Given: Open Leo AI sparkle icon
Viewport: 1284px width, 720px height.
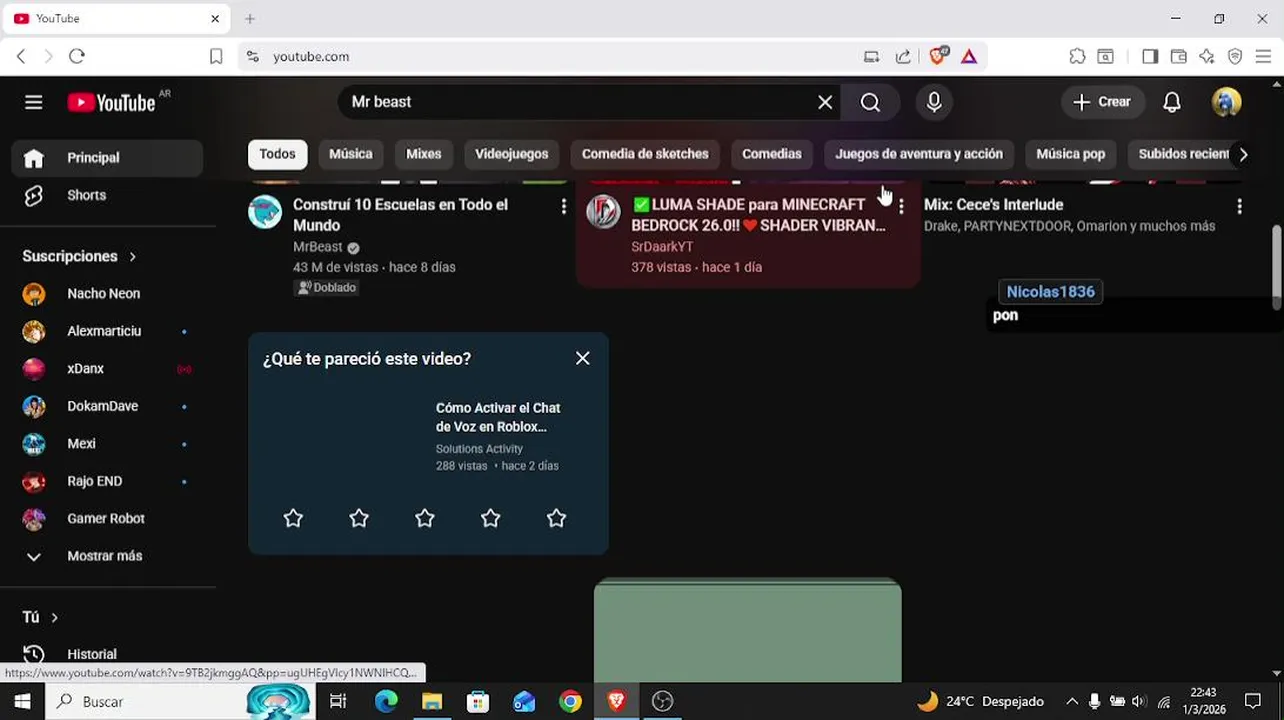Looking at the screenshot, I should coord(1207,57).
